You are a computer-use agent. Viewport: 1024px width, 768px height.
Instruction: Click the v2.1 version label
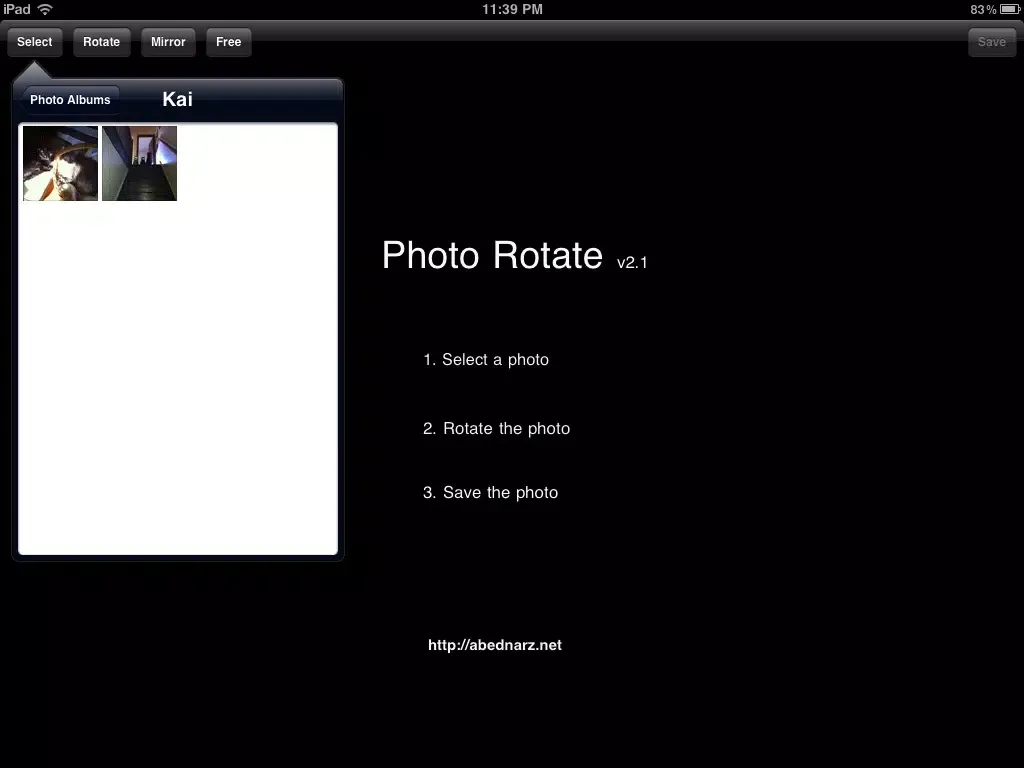tap(632, 263)
